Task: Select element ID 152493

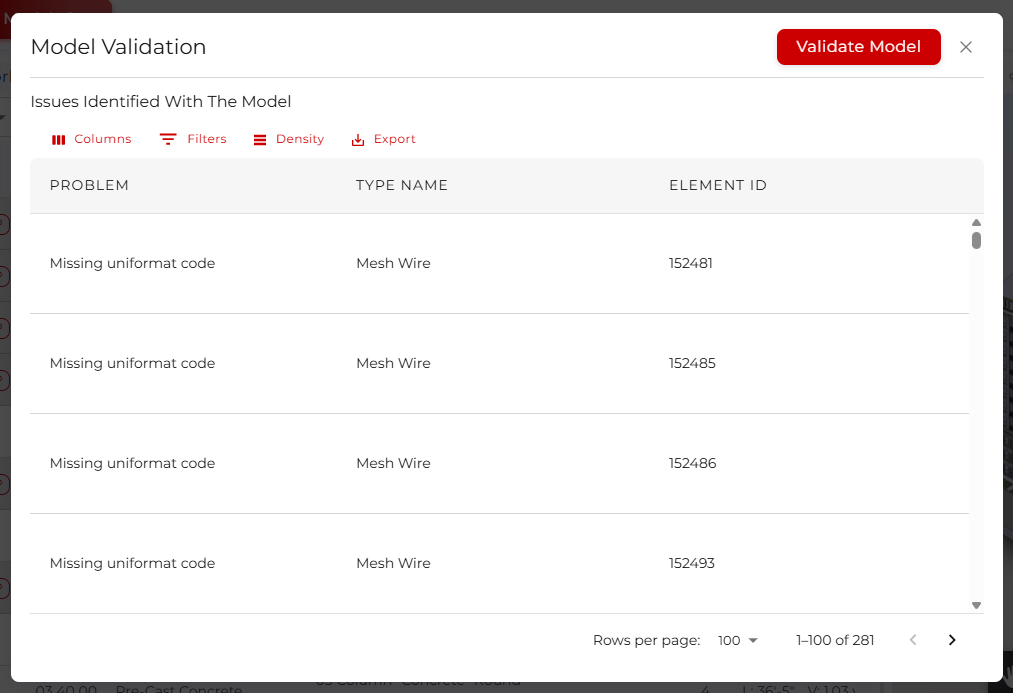Action: (692, 563)
